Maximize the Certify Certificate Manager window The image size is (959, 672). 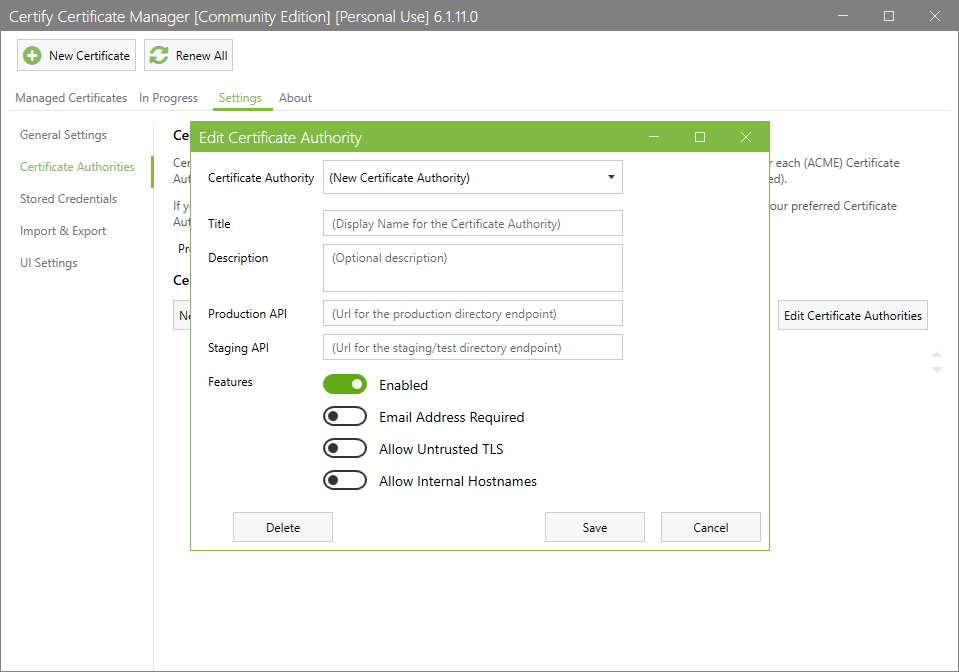click(889, 16)
